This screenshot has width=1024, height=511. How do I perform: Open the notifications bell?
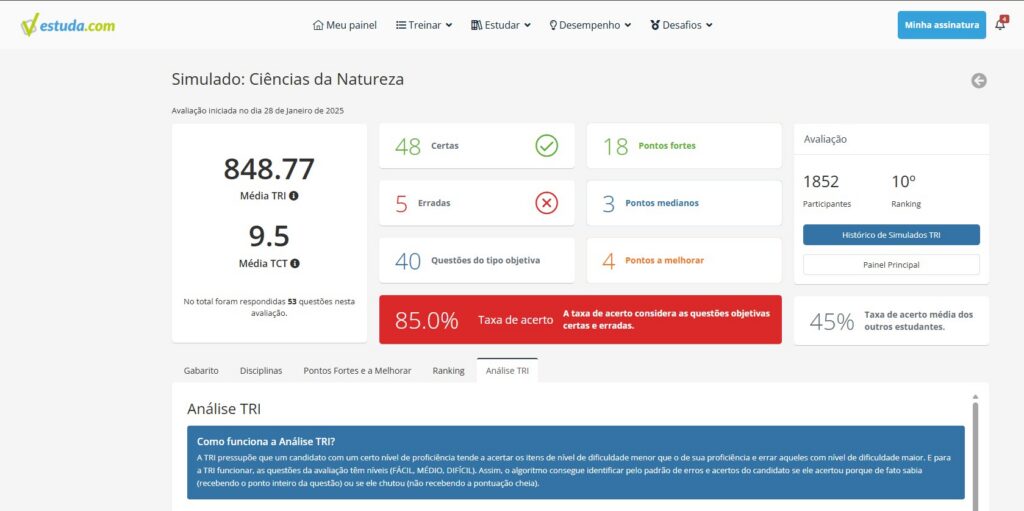tap(1000, 25)
